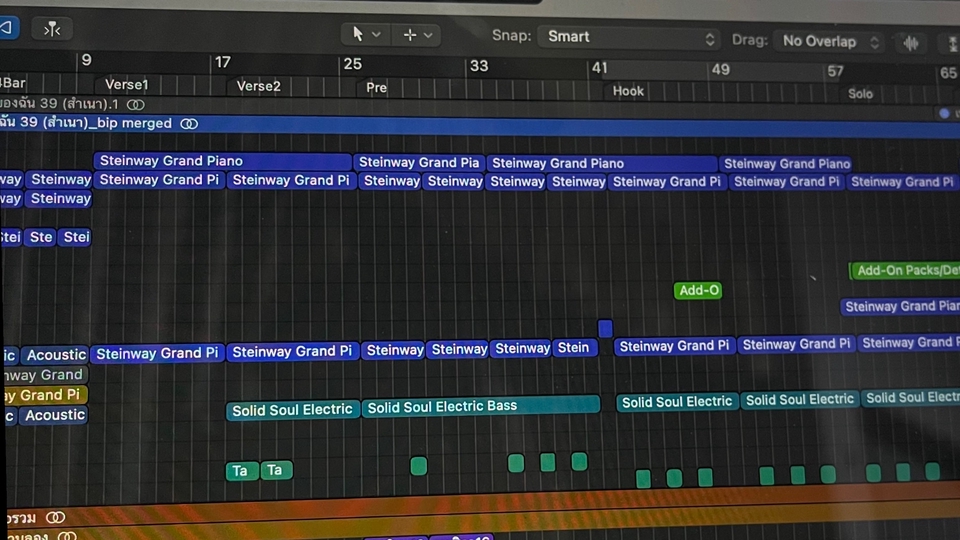Image resolution: width=960 pixels, height=540 pixels.
Task: Select the green 'Add-O' region
Action: pos(698,290)
